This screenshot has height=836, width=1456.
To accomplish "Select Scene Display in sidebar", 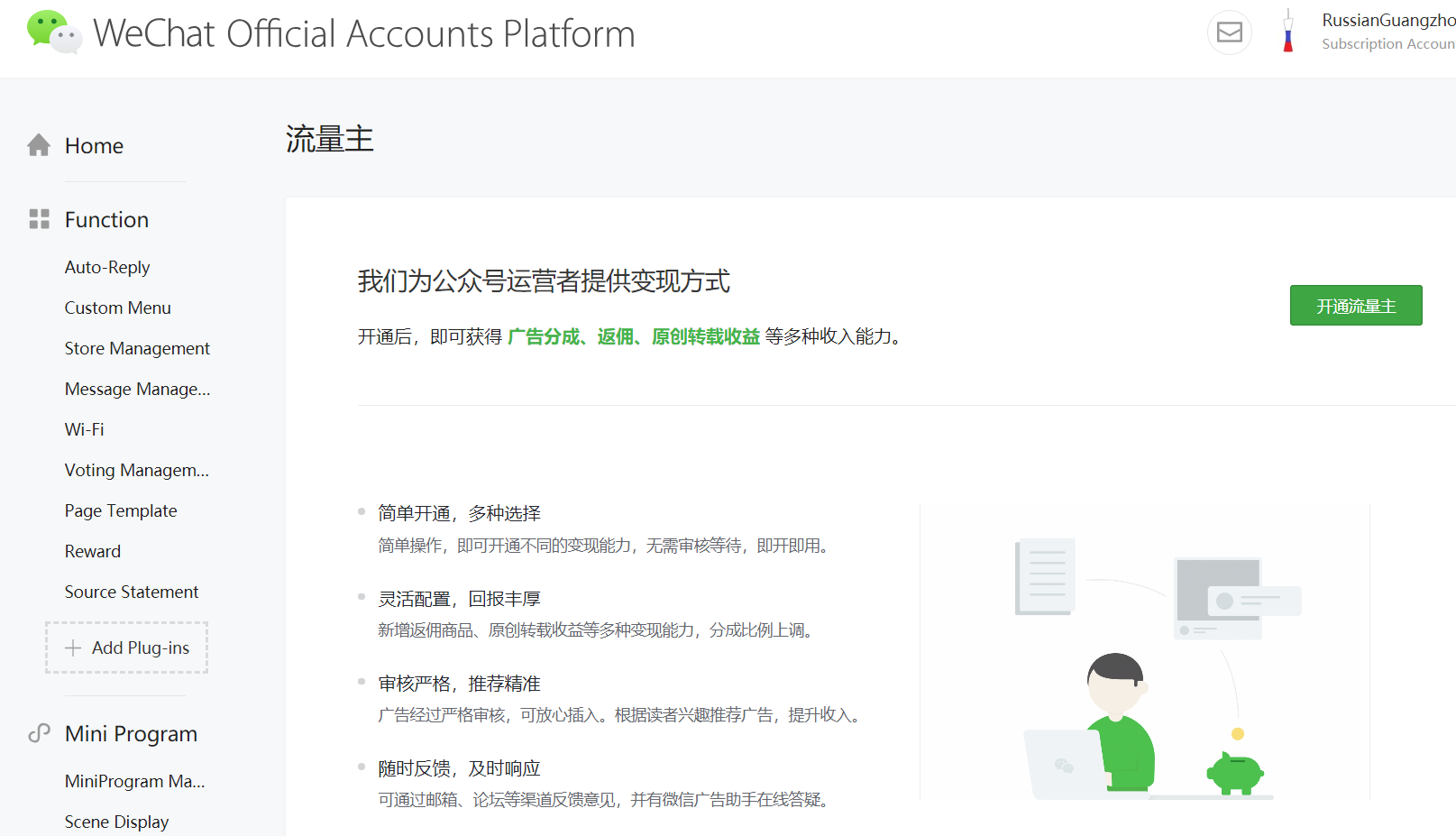I will [116, 822].
